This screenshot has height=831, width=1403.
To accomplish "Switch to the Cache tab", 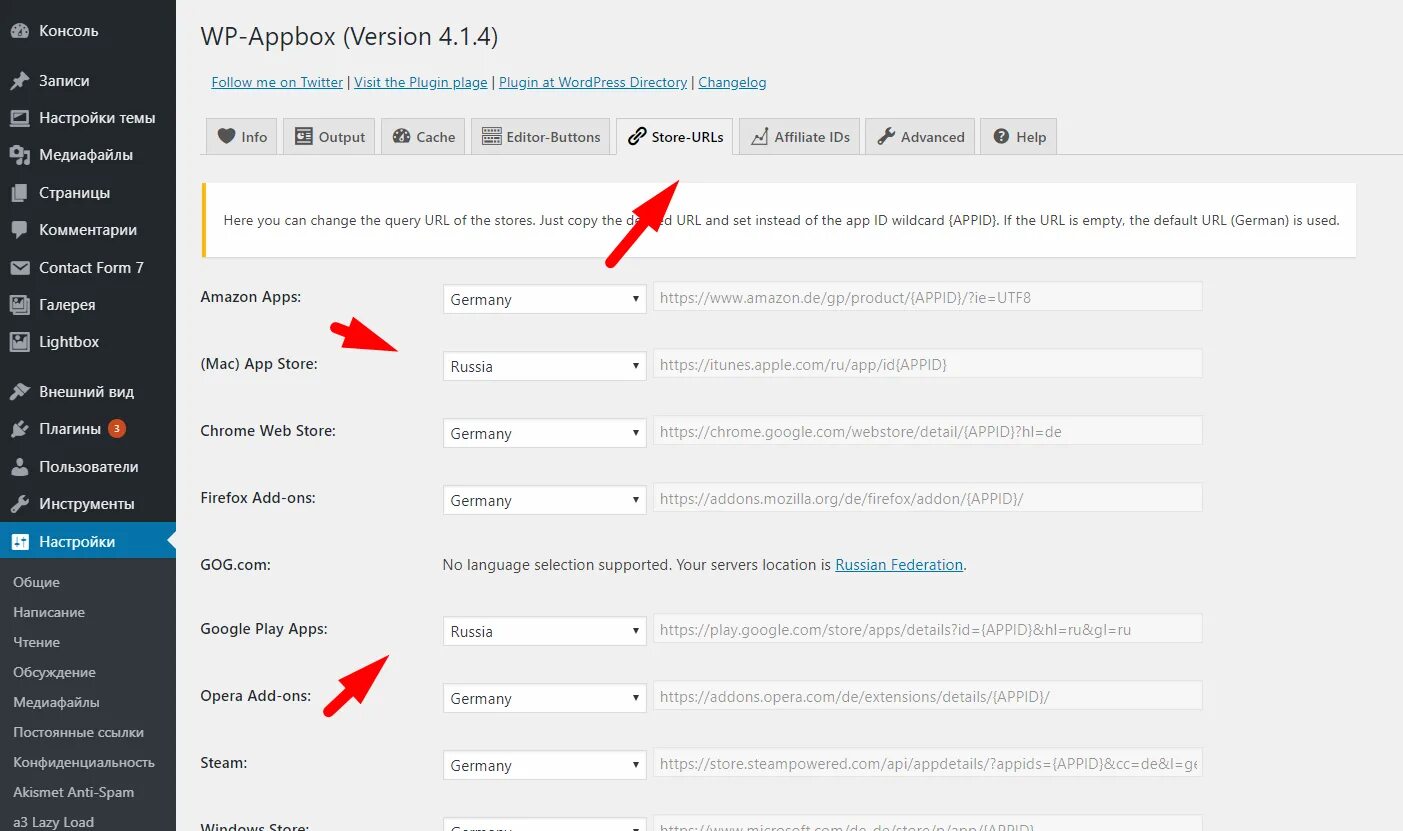I will 423,137.
